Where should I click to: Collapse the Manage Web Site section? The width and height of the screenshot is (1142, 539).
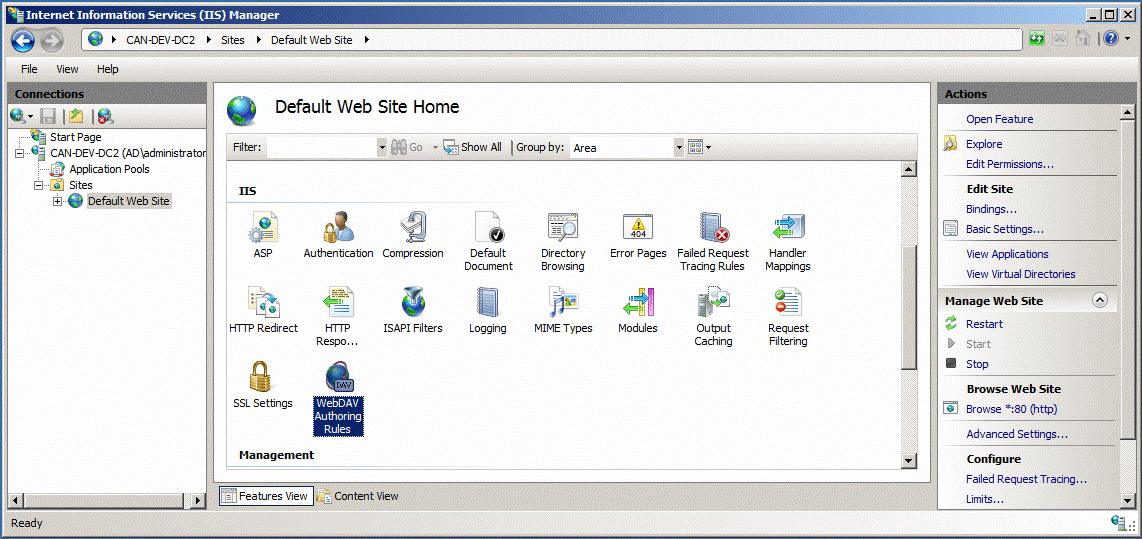point(1100,300)
